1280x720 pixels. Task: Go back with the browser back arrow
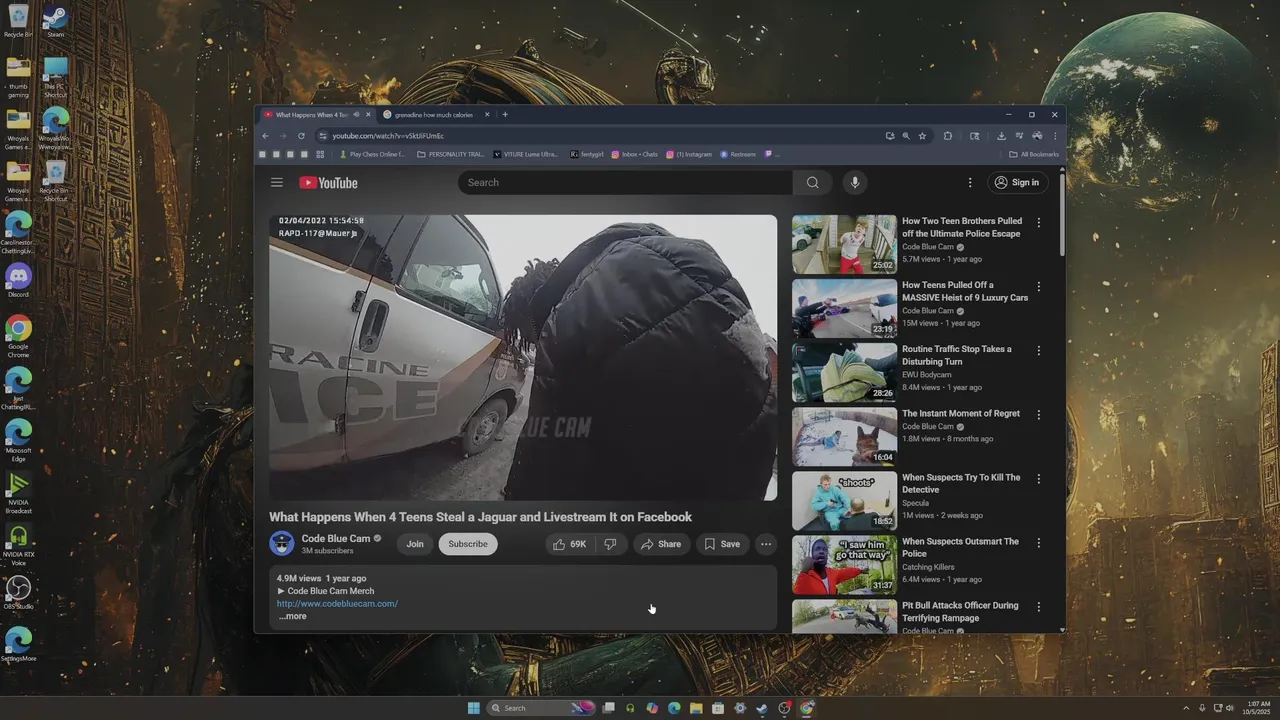pos(265,136)
